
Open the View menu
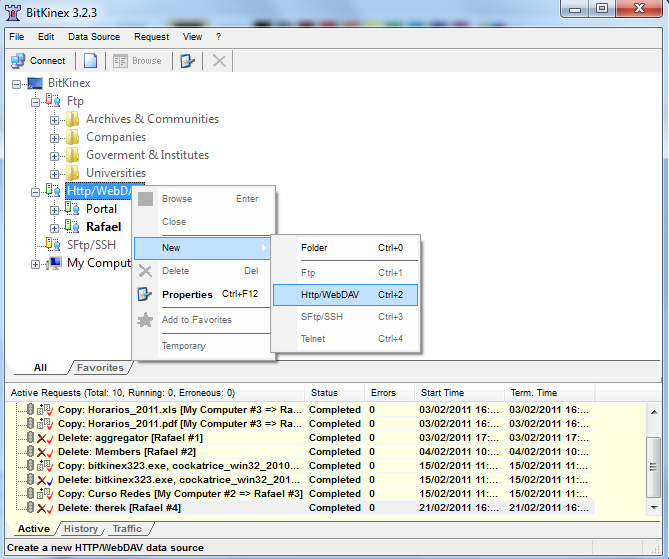click(x=192, y=37)
